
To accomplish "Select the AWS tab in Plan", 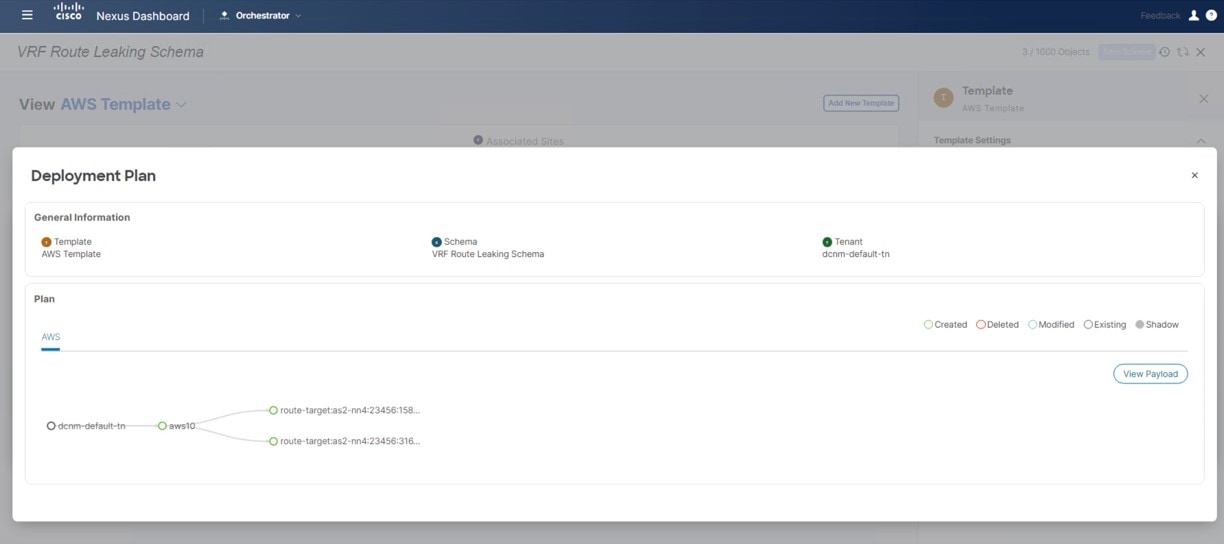I will tap(51, 337).
